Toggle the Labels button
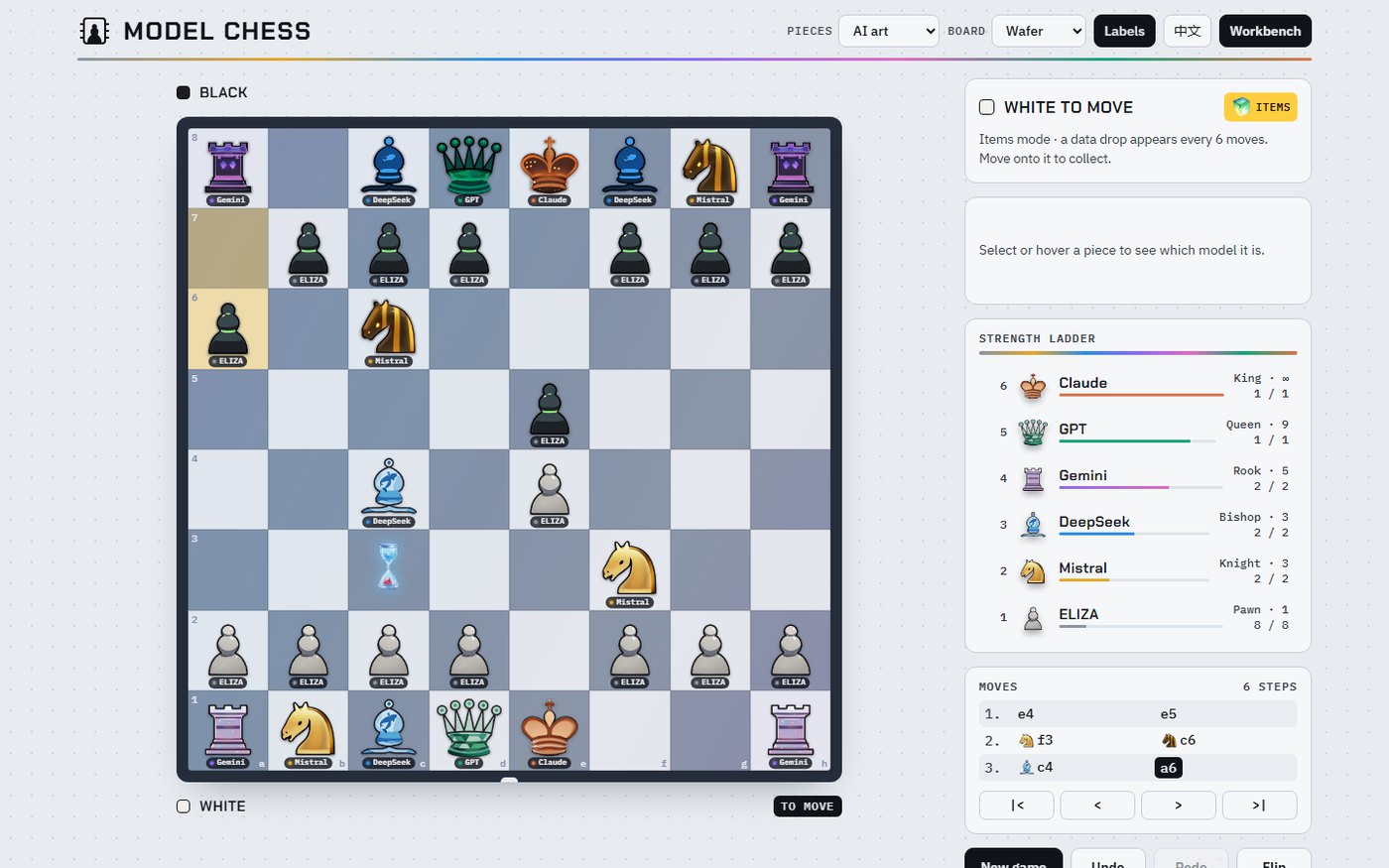This screenshot has height=868, width=1389. click(x=1124, y=31)
